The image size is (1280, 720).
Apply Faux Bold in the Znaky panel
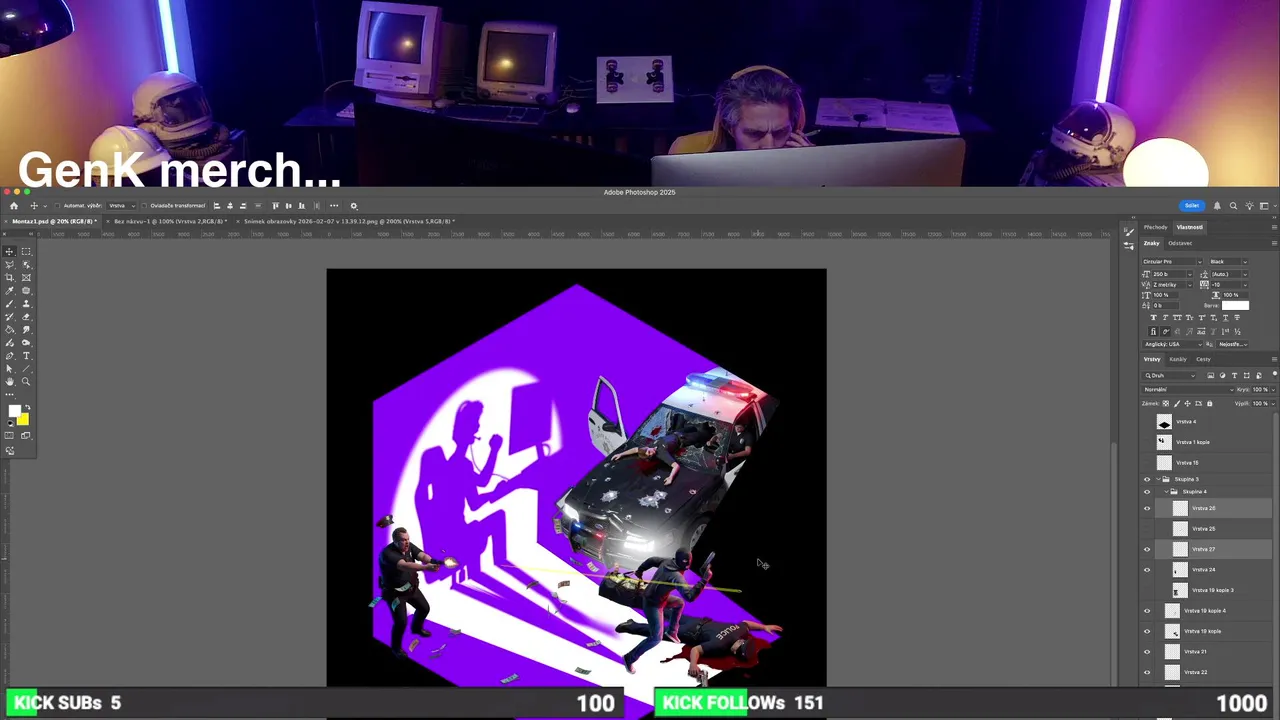(x=1154, y=318)
